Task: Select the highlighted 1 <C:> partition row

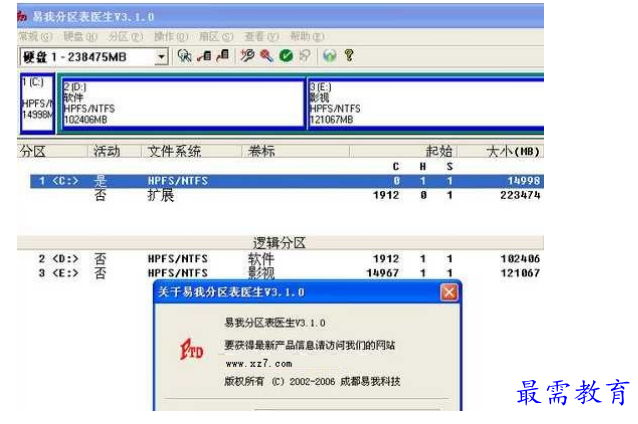Action: (x=287, y=181)
